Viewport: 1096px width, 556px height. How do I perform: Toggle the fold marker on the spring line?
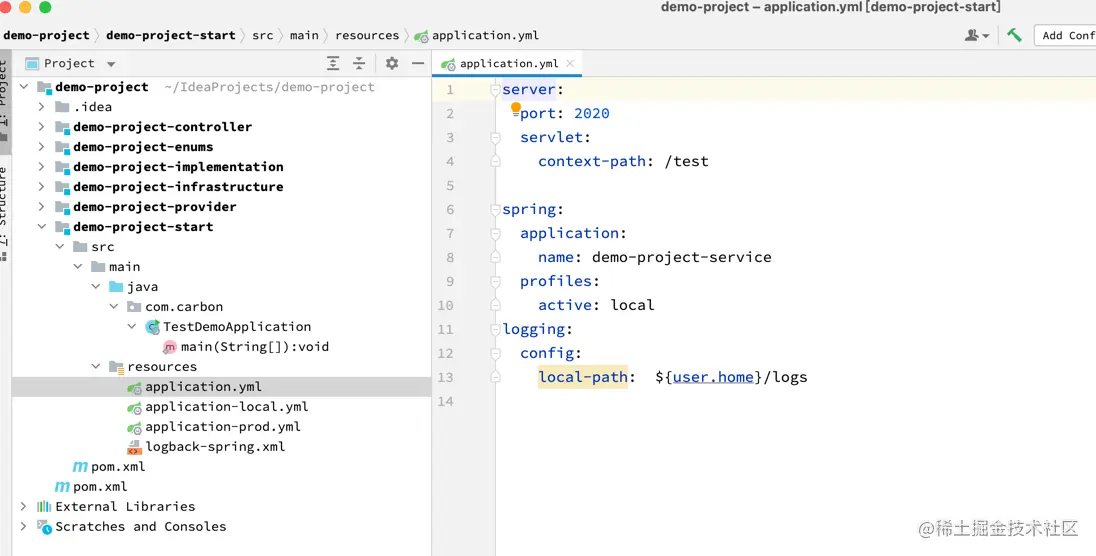[495, 210]
